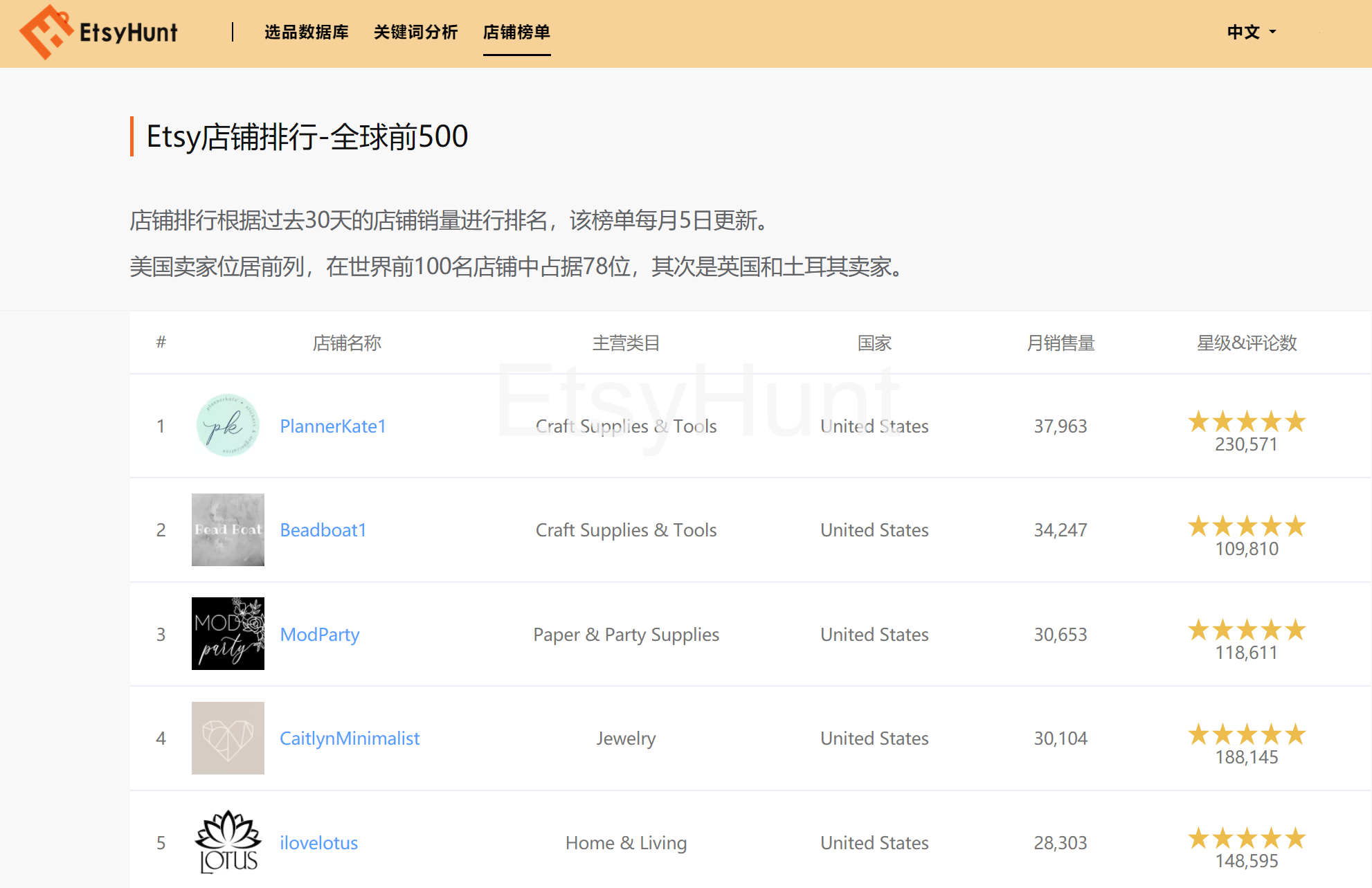Click ModParty's five-star rating
The image size is (1372, 888).
tap(1247, 630)
